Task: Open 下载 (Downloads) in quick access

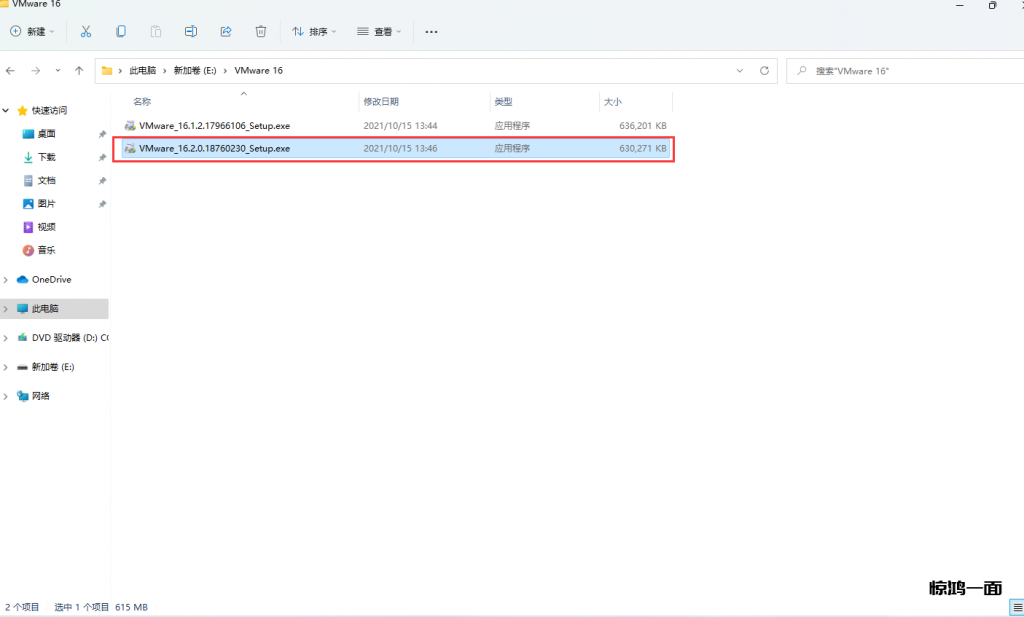Action: [x=46, y=157]
